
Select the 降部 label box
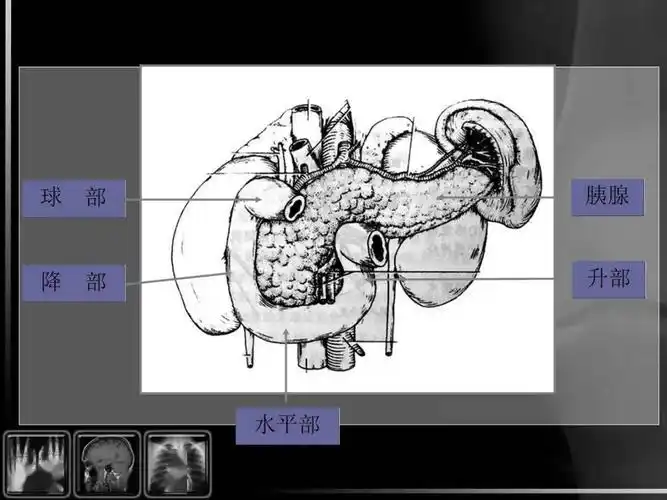75,282
